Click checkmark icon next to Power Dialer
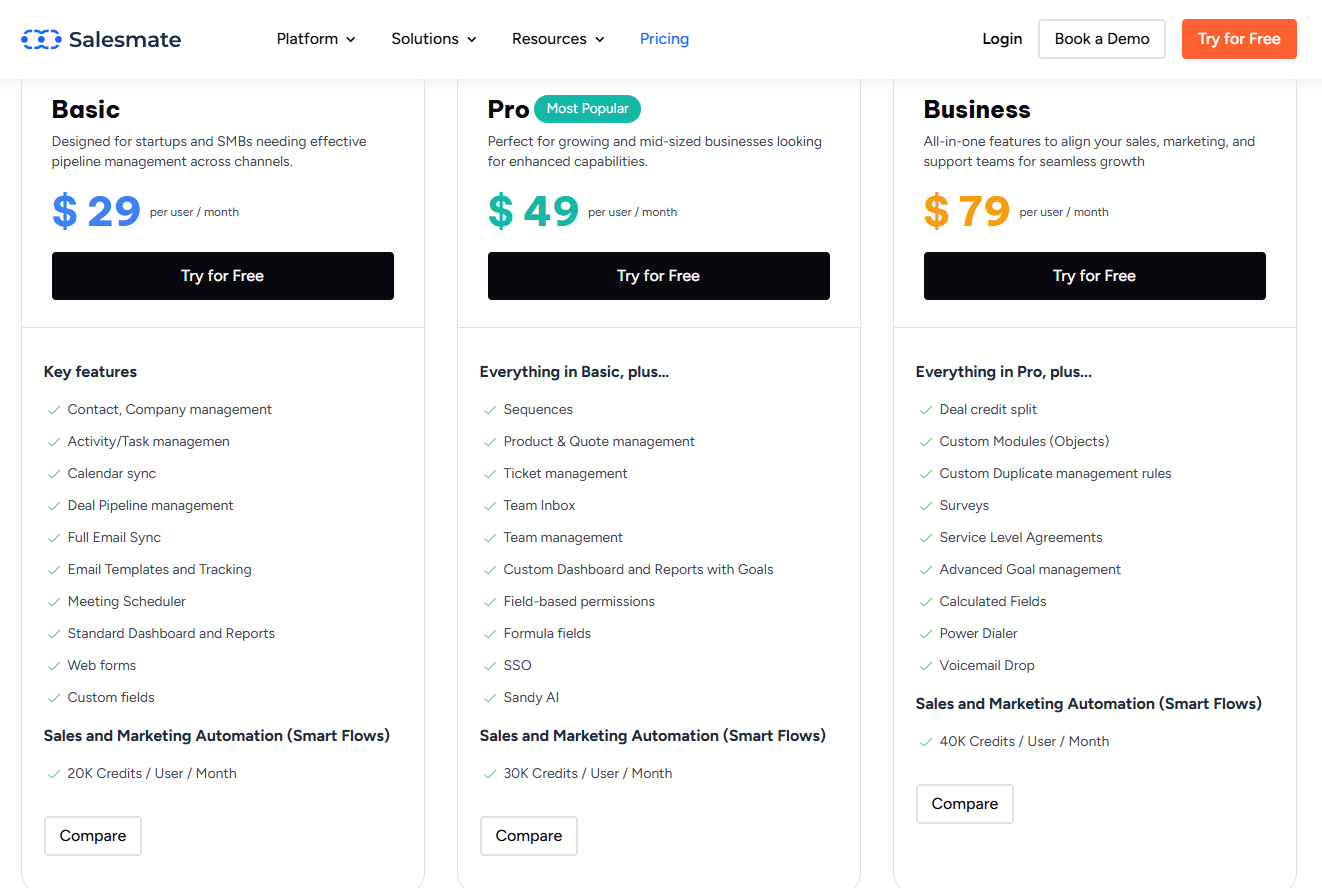The height and width of the screenshot is (888, 1322). (x=926, y=634)
